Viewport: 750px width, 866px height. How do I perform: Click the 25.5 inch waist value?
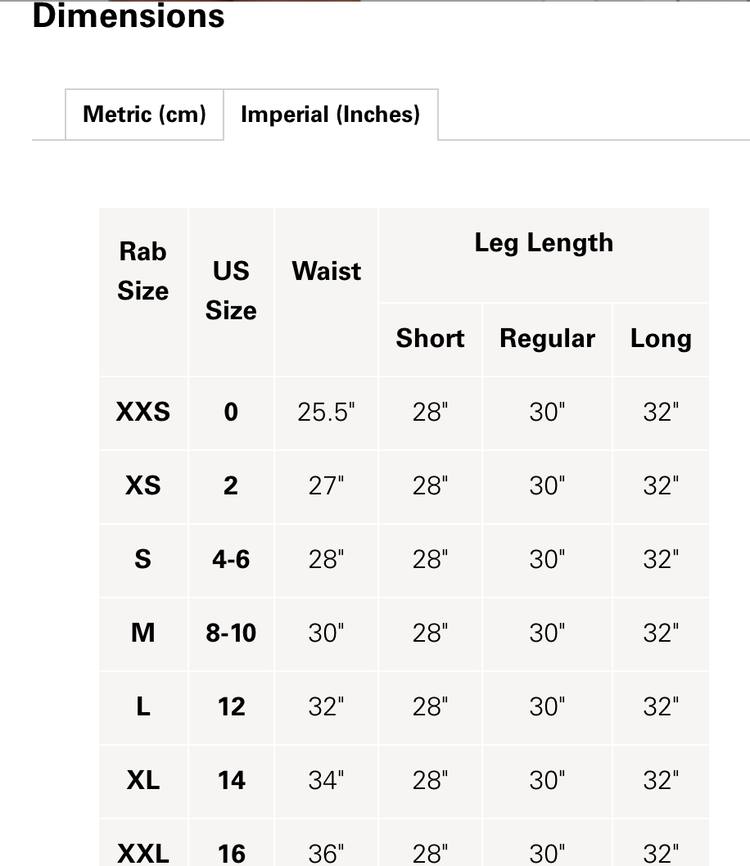click(x=325, y=412)
